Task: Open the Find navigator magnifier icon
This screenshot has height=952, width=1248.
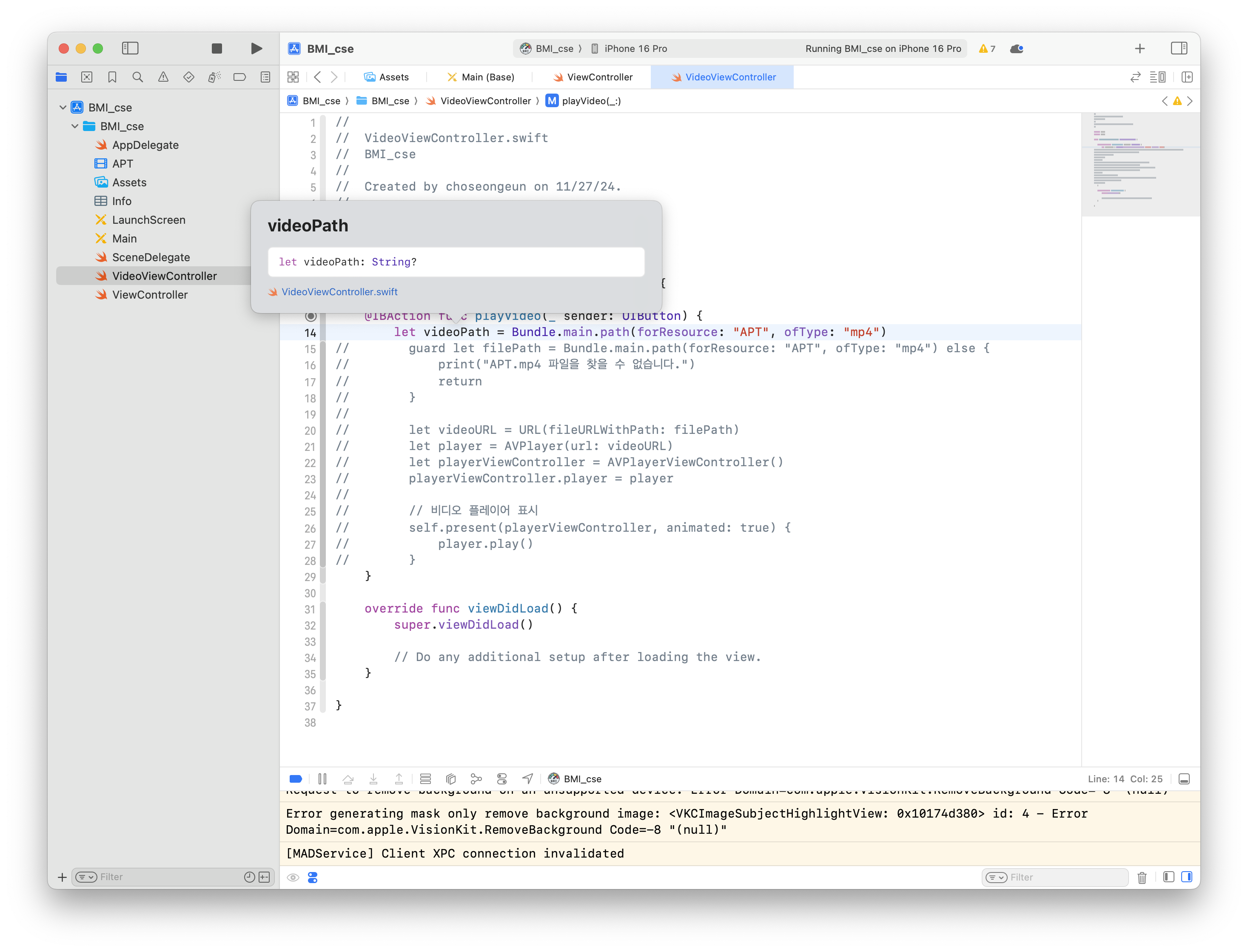Action: point(138,77)
